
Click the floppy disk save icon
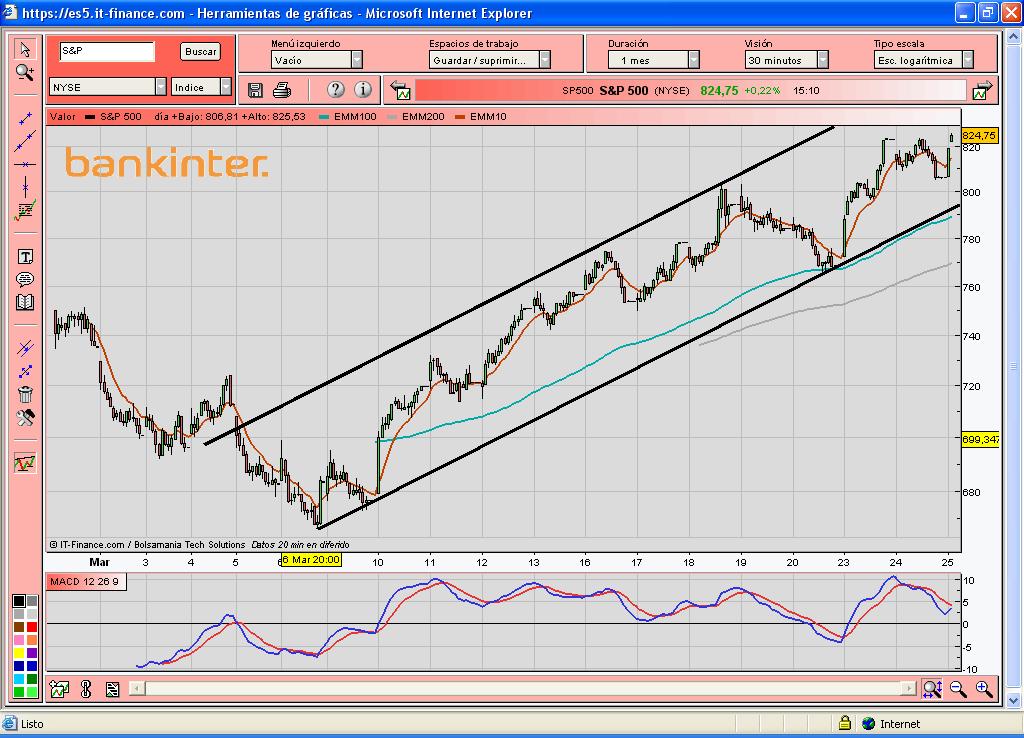coord(255,90)
